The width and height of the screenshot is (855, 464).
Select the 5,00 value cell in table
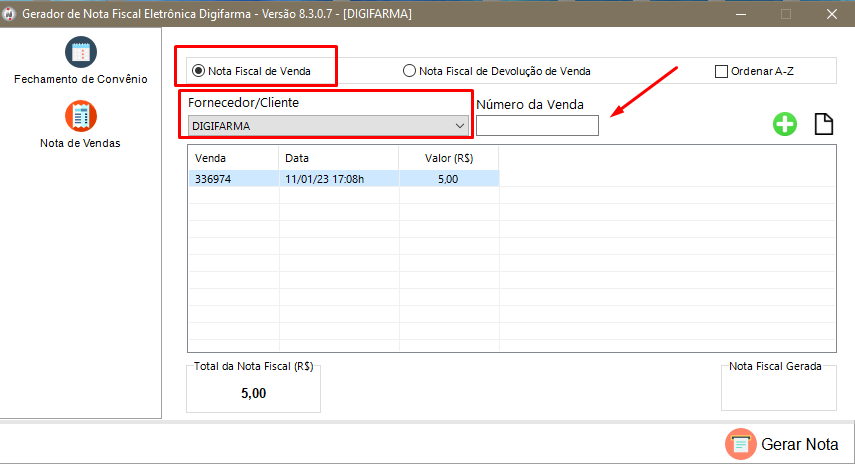pyautogui.click(x=449, y=179)
